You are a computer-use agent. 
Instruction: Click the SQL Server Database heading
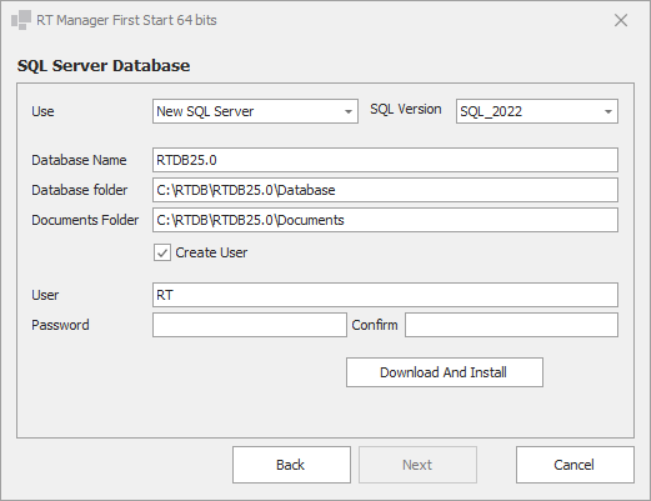click(104, 66)
